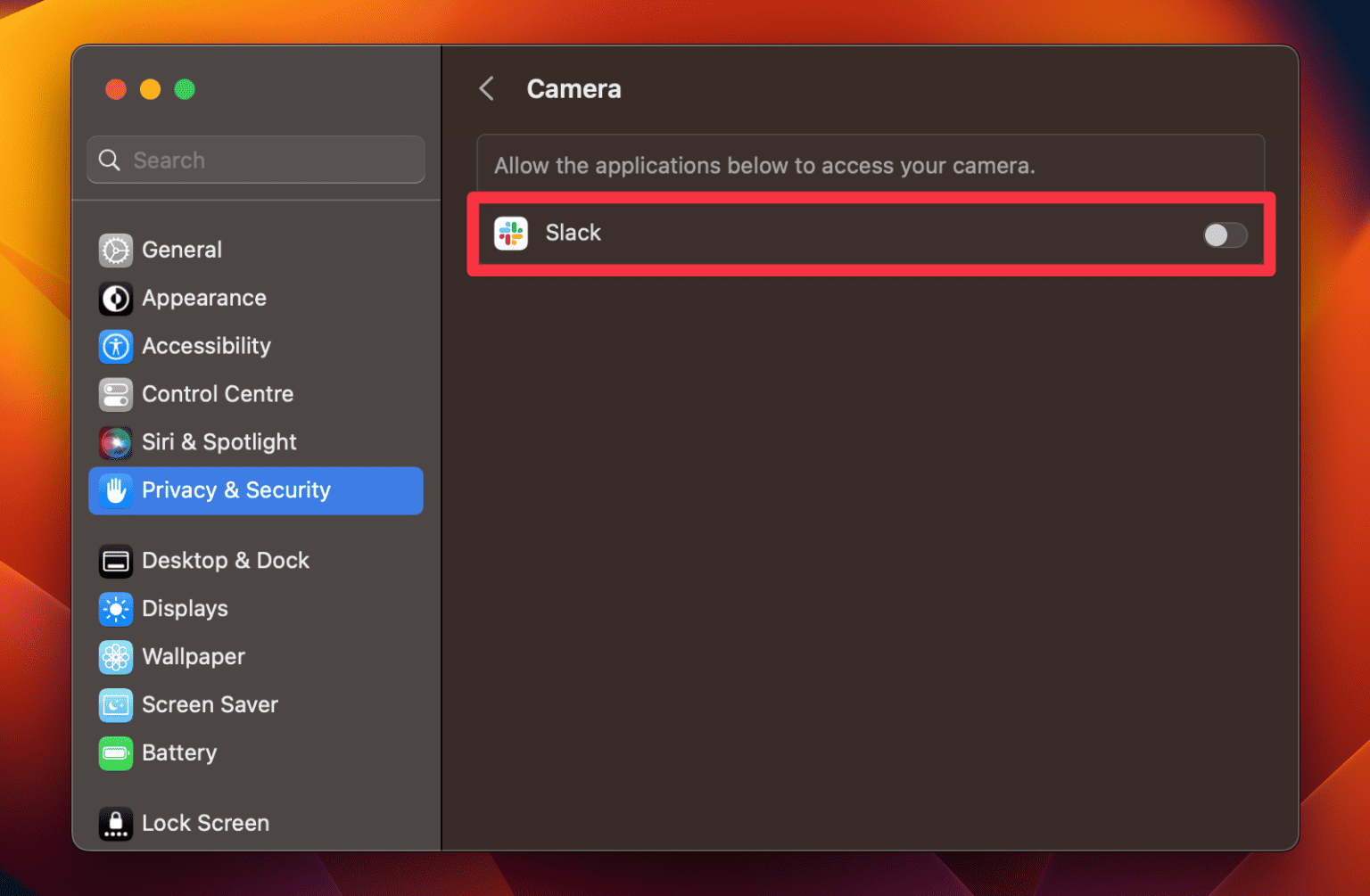Image resolution: width=1370 pixels, height=896 pixels.
Task: Select Privacy & Security in the sidebar
Action: [x=236, y=490]
